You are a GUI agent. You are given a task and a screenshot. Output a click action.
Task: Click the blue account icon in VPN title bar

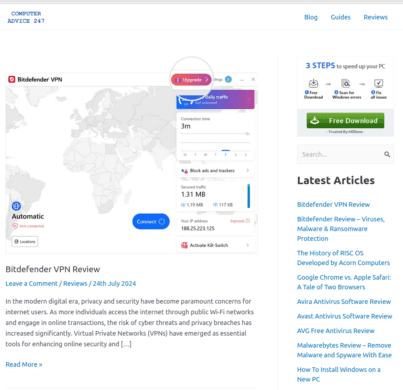pyautogui.click(x=228, y=79)
